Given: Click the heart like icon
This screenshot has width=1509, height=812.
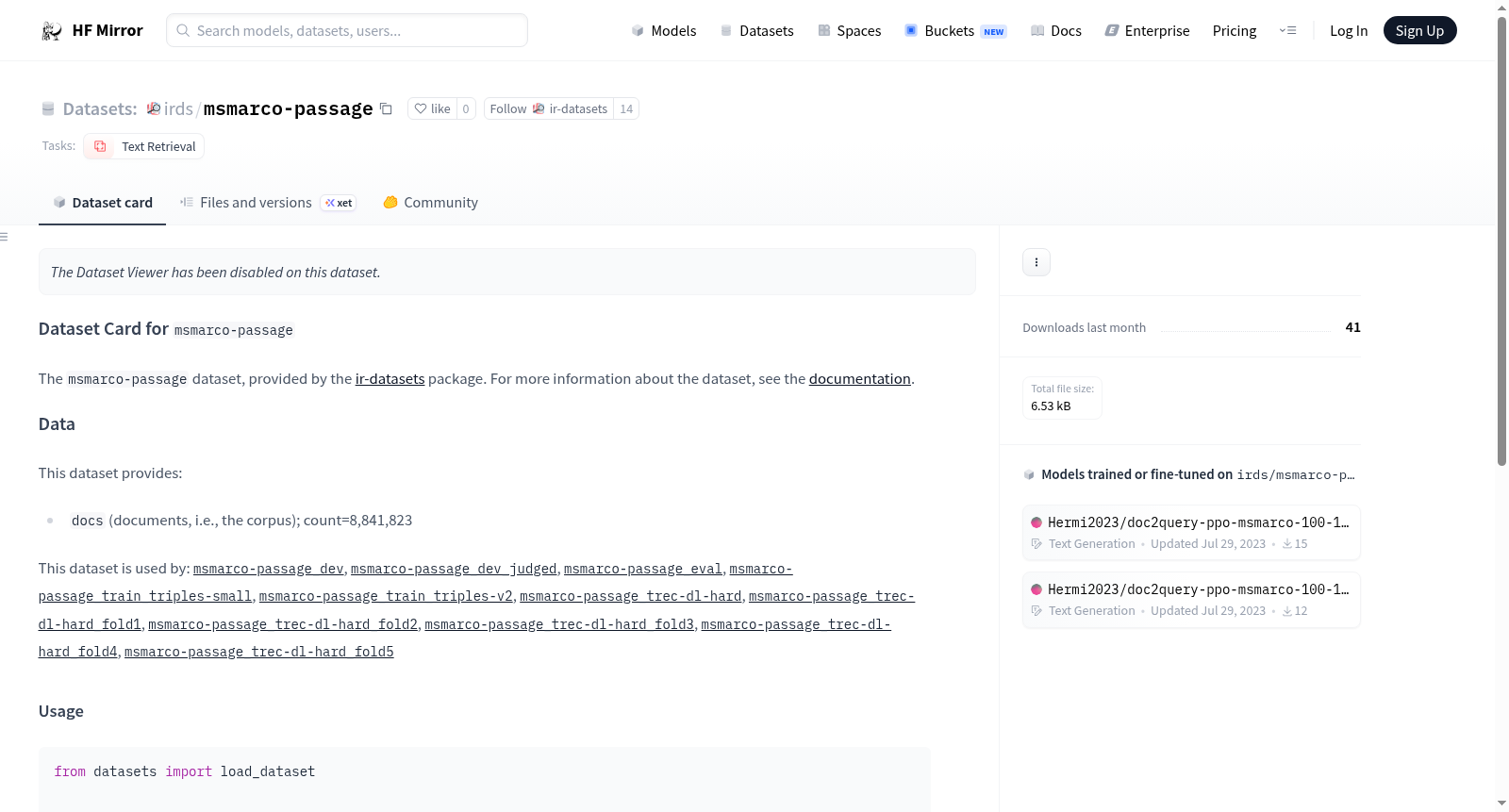Looking at the screenshot, I should pos(421,108).
